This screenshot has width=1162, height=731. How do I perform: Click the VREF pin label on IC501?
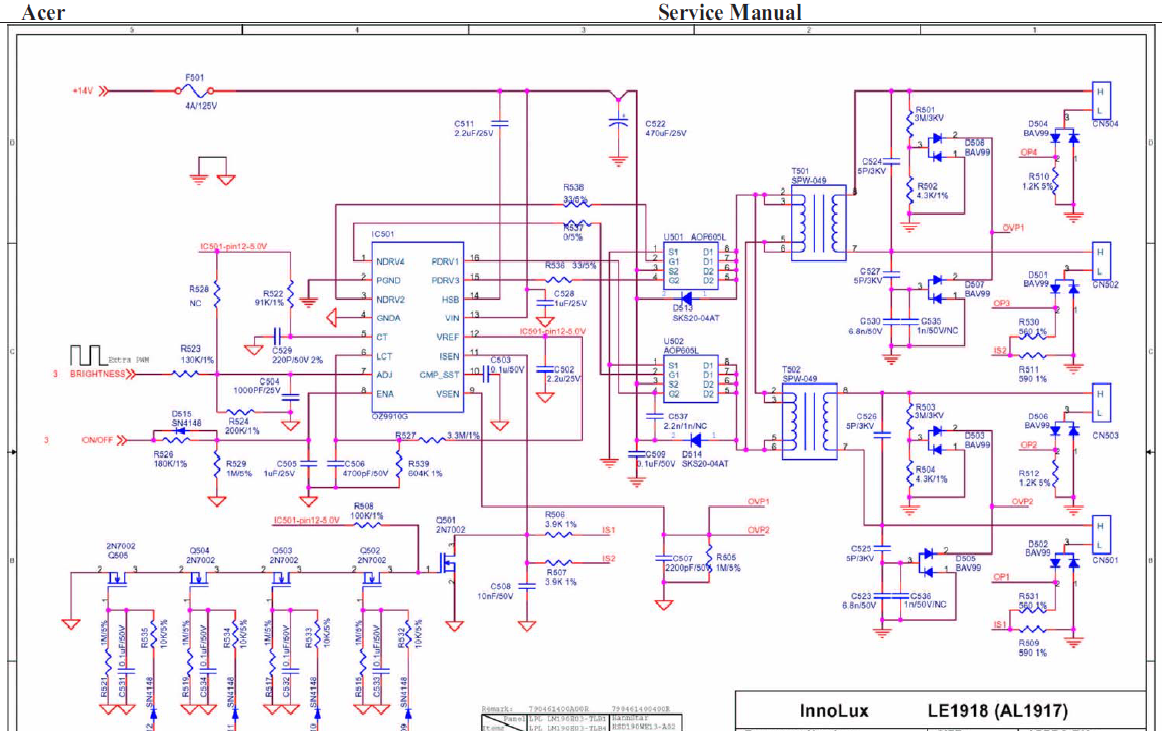coord(448,337)
